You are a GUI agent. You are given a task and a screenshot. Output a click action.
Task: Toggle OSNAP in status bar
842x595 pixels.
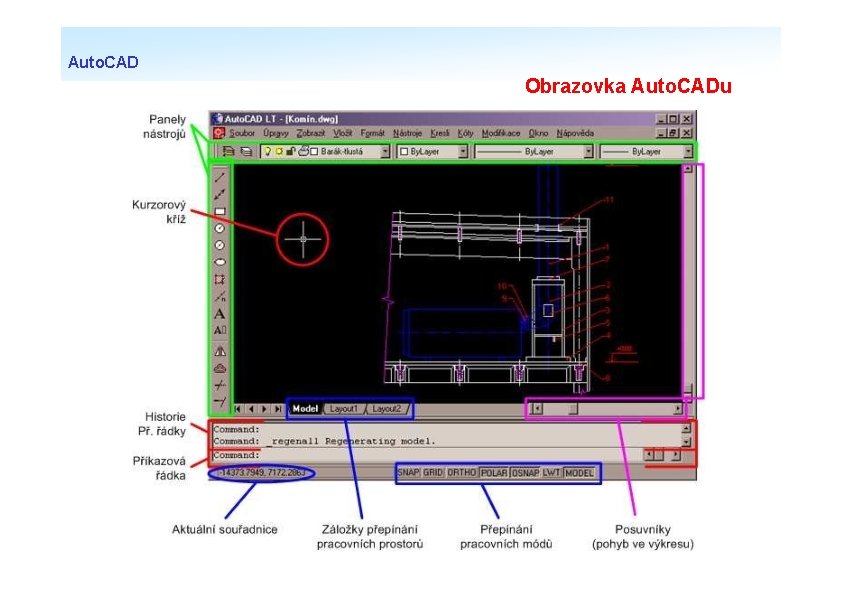click(525, 473)
